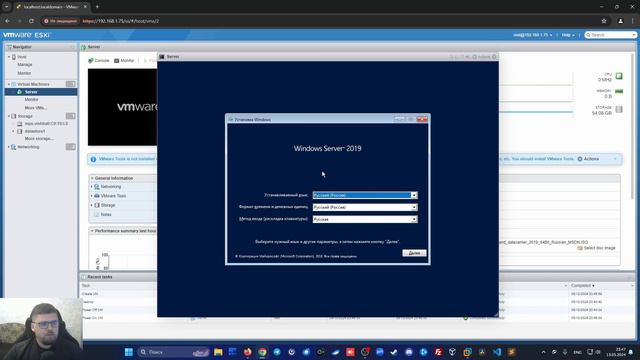Focus the ESXi Search field
Viewport: 640px width, 360px height.
pyautogui.click(x=611, y=35)
